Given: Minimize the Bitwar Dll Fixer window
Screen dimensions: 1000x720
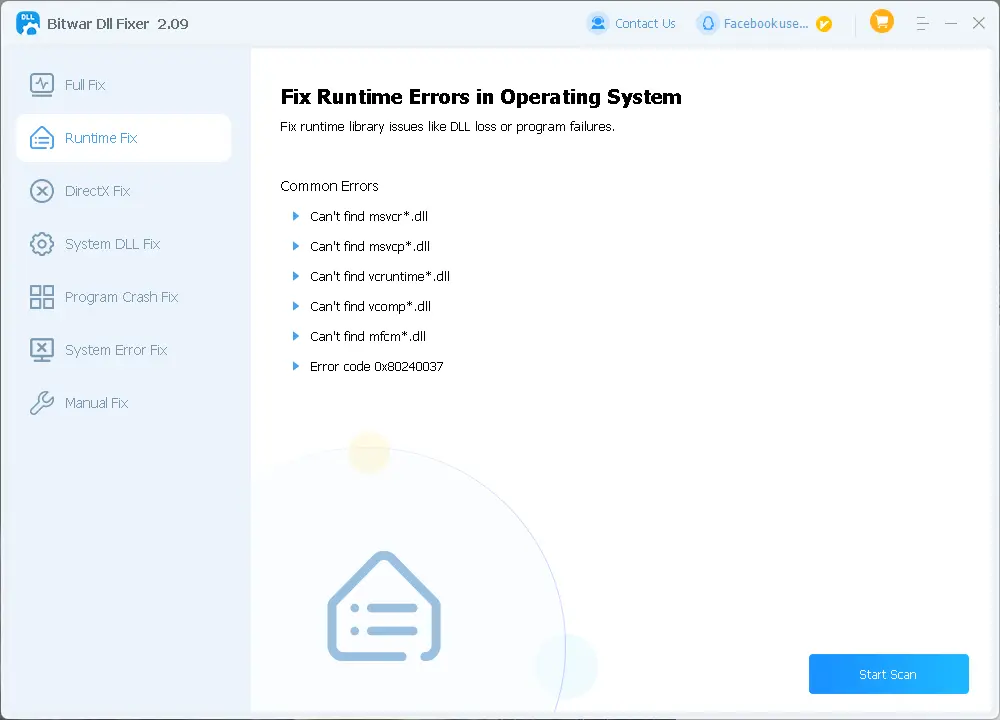Looking at the screenshot, I should tap(951, 23).
